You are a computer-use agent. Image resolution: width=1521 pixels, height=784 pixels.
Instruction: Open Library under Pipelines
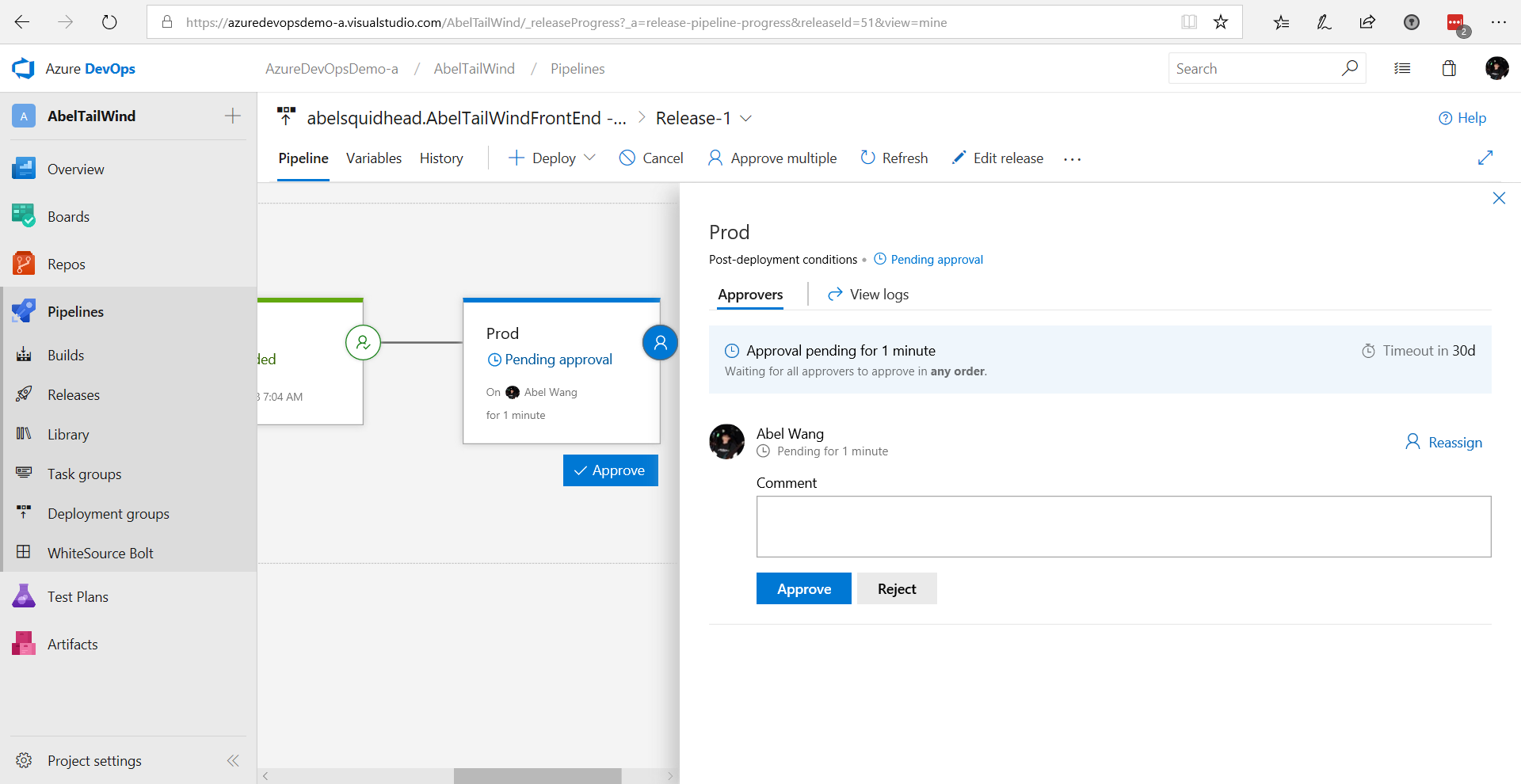[x=68, y=434]
